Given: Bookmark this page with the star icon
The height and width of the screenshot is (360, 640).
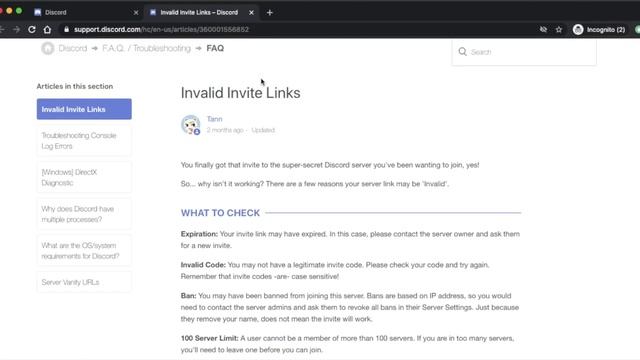Looking at the screenshot, I should point(559,29).
